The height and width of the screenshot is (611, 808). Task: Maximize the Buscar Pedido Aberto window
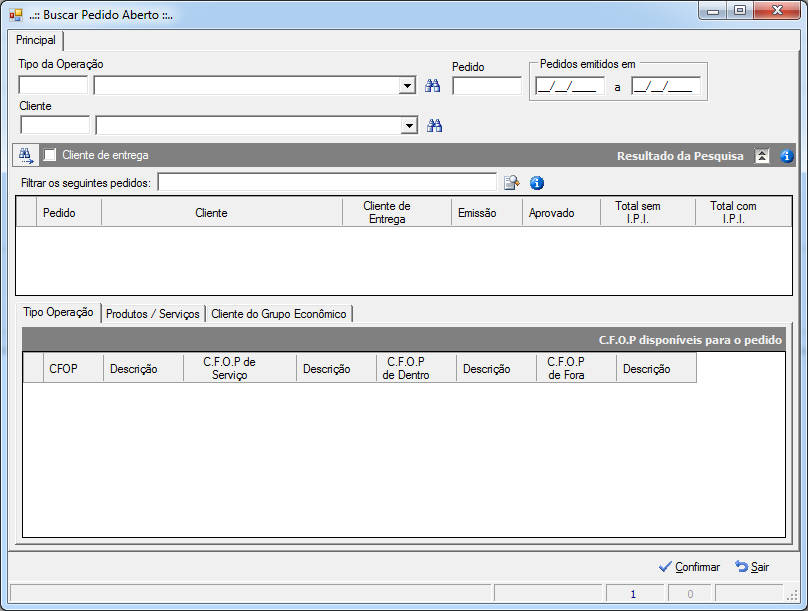(x=740, y=10)
